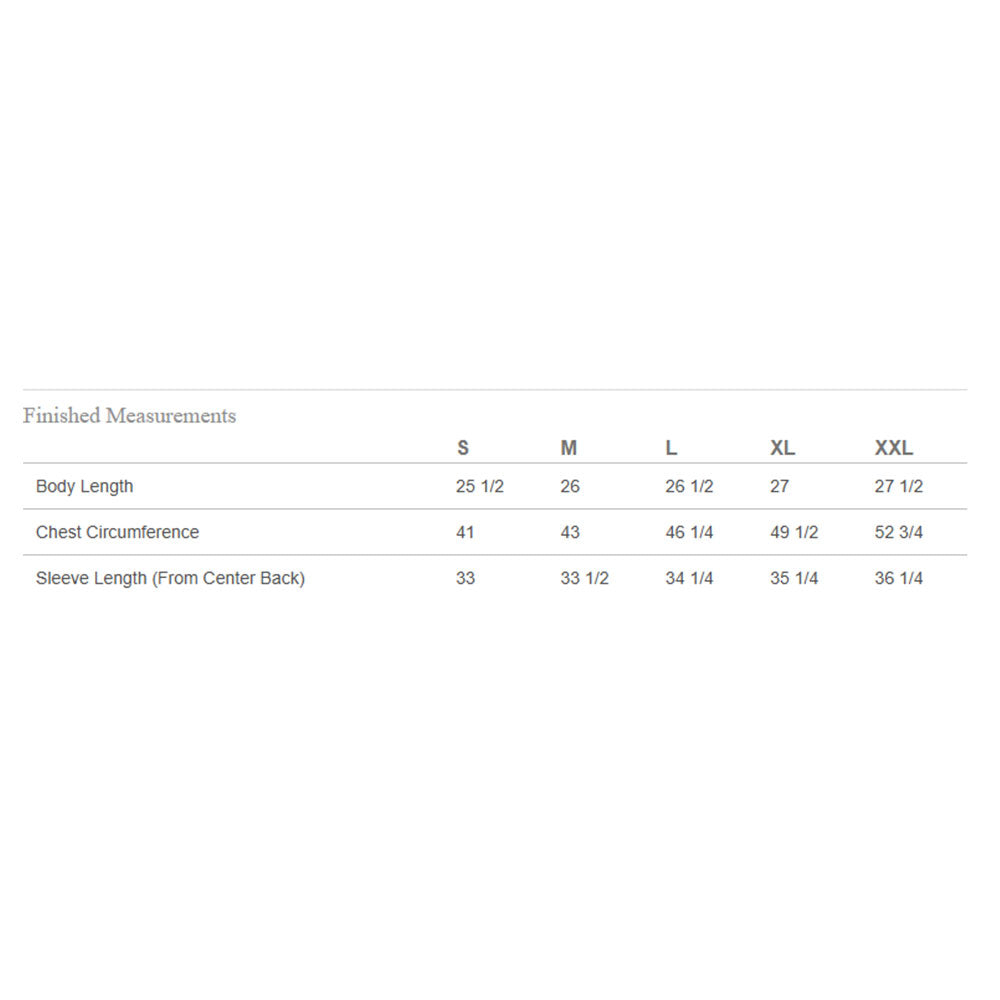Click Body Length value for size M

click(570, 487)
